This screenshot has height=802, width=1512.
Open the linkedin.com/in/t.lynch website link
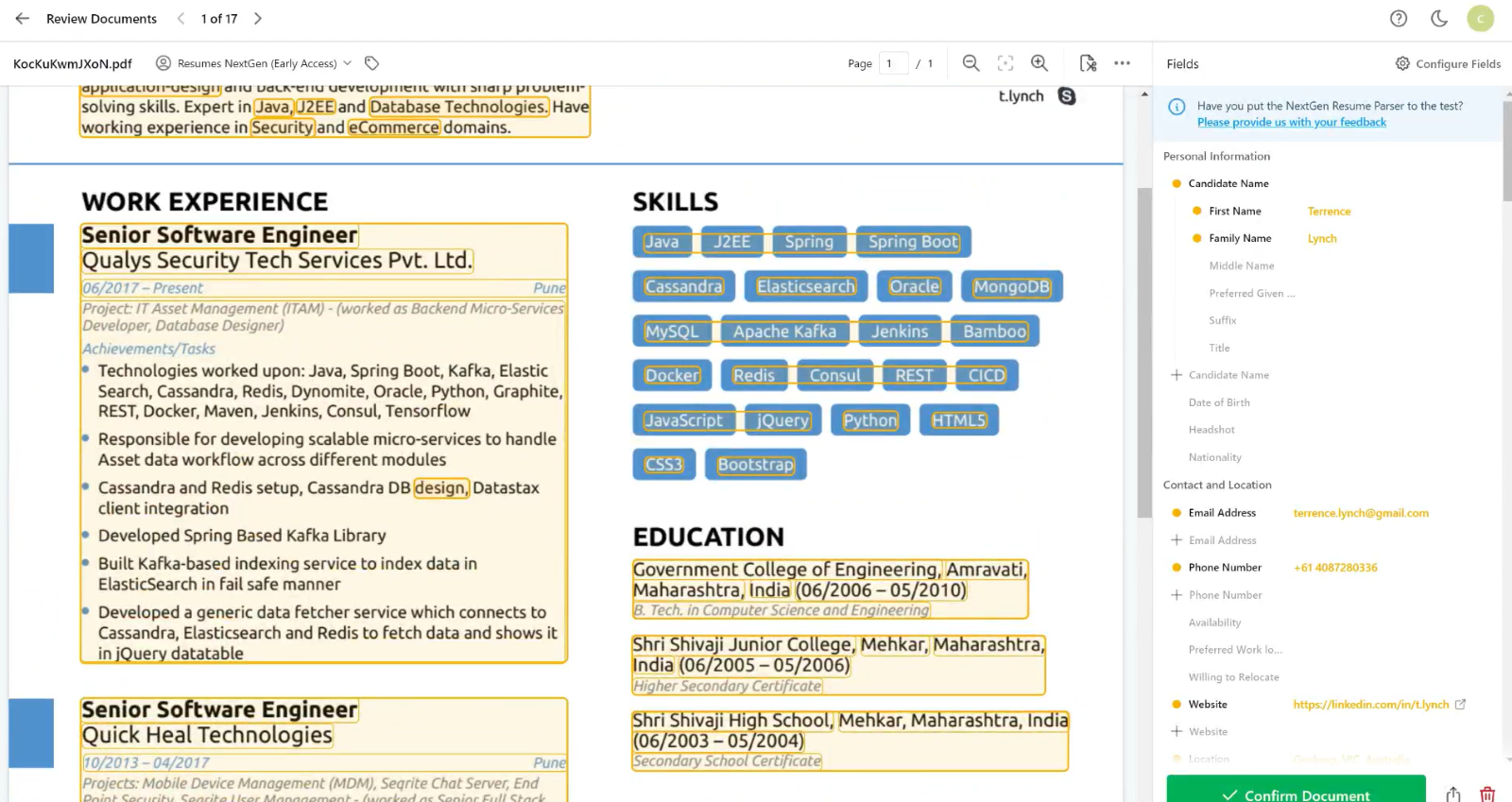[x=1370, y=705]
